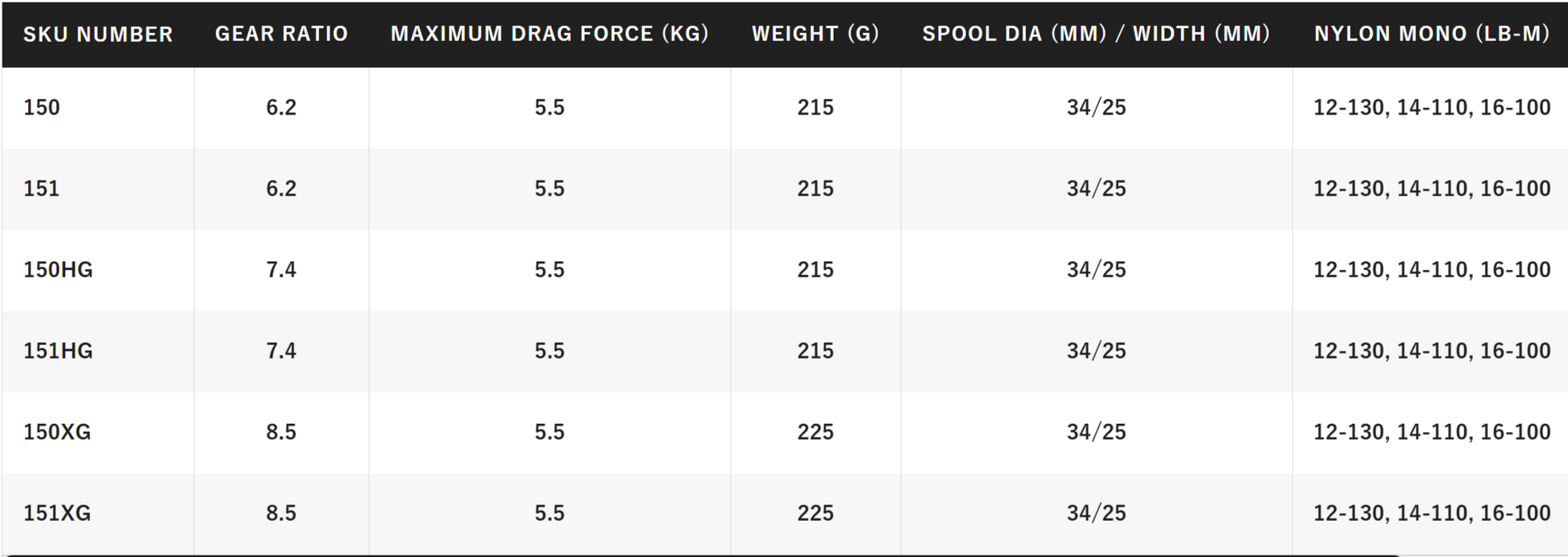Click the gear ratio value for 150HG
This screenshot has height=557, width=1568.
coord(281,270)
